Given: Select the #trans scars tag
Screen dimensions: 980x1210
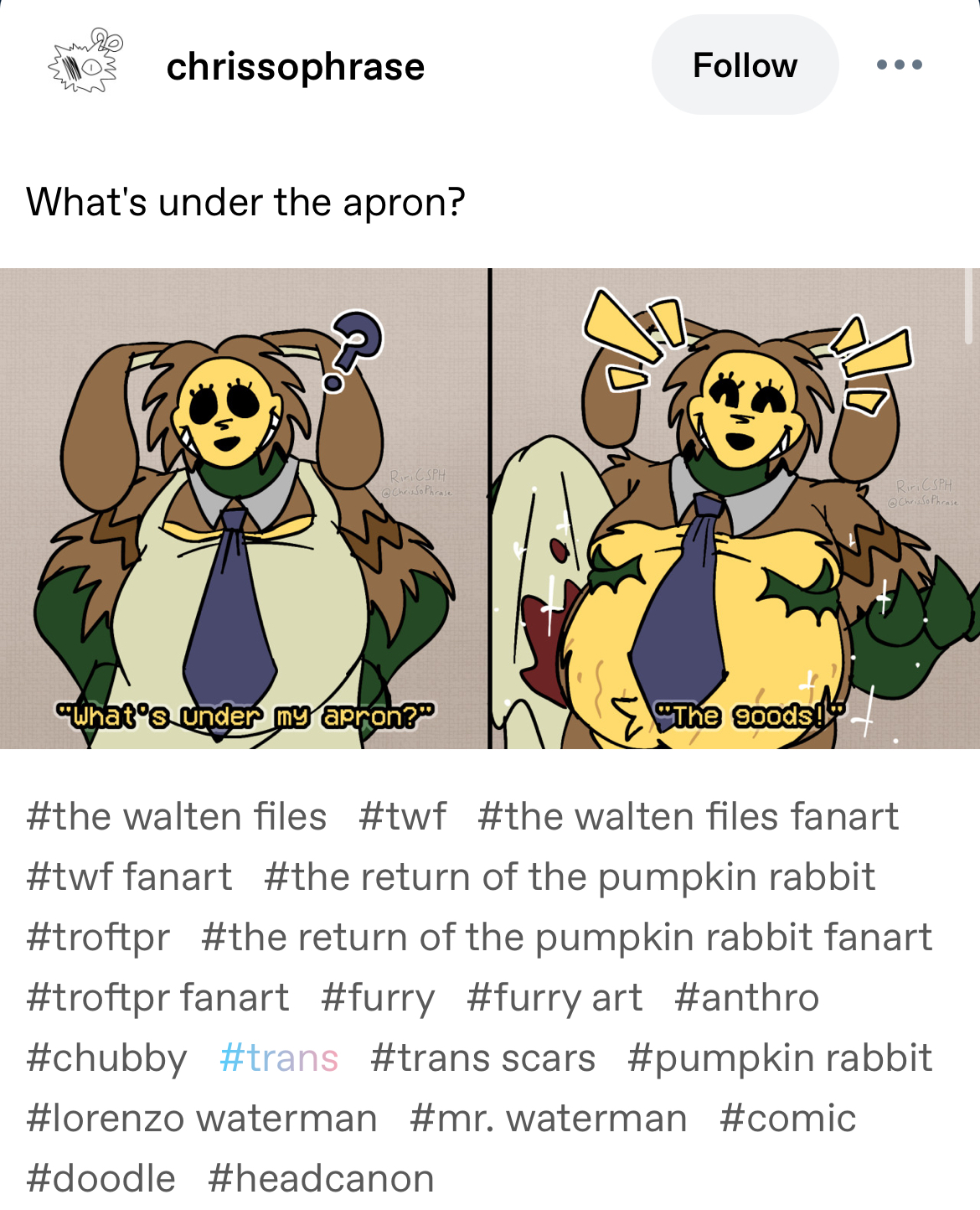Looking at the screenshot, I should pos(482,1057).
